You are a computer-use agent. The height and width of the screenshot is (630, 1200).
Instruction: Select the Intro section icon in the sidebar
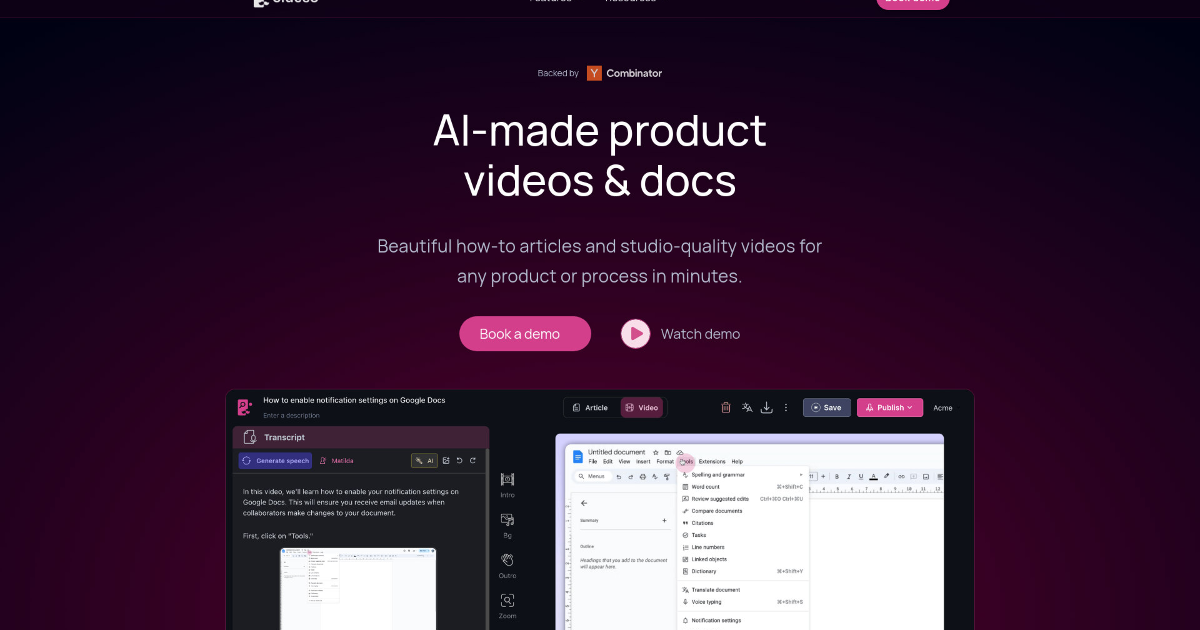507,482
